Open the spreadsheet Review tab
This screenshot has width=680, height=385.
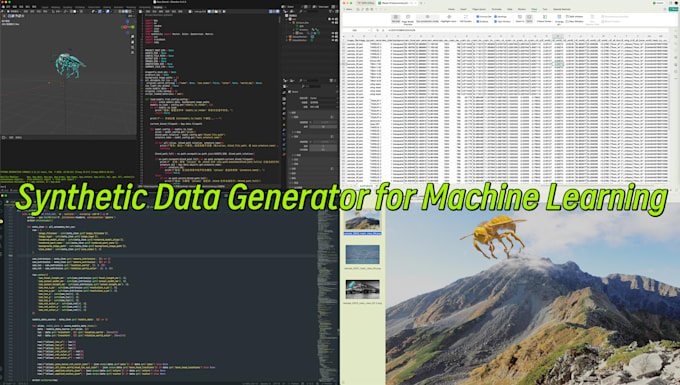[x=522, y=9]
